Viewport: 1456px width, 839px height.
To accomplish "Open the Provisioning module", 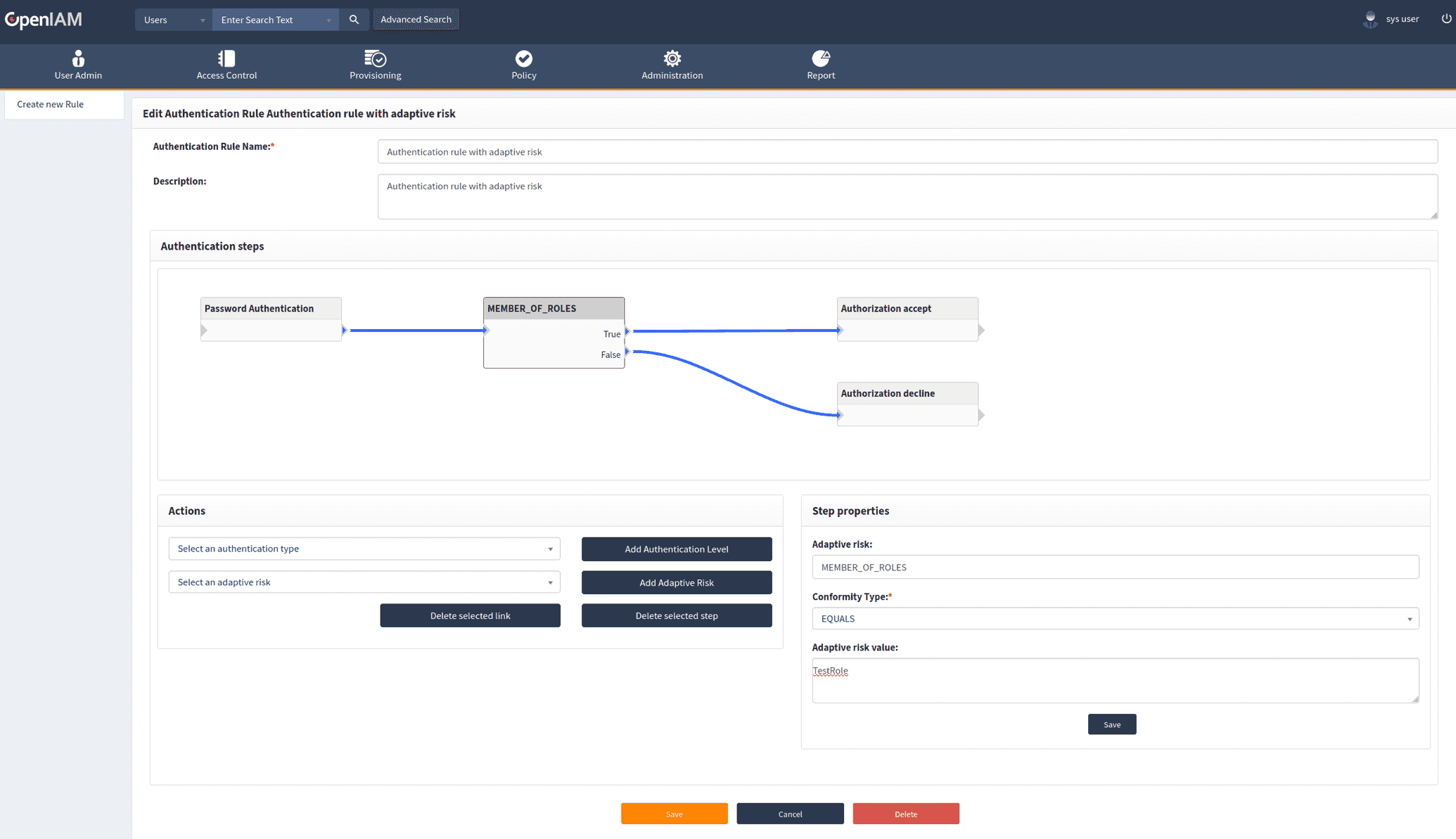I will (x=375, y=65).
